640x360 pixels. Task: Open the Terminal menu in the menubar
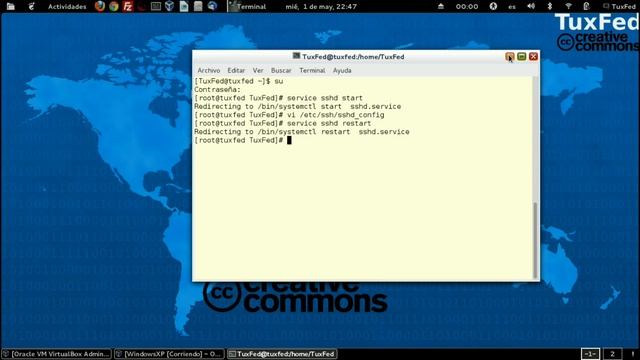click(312, 70)
